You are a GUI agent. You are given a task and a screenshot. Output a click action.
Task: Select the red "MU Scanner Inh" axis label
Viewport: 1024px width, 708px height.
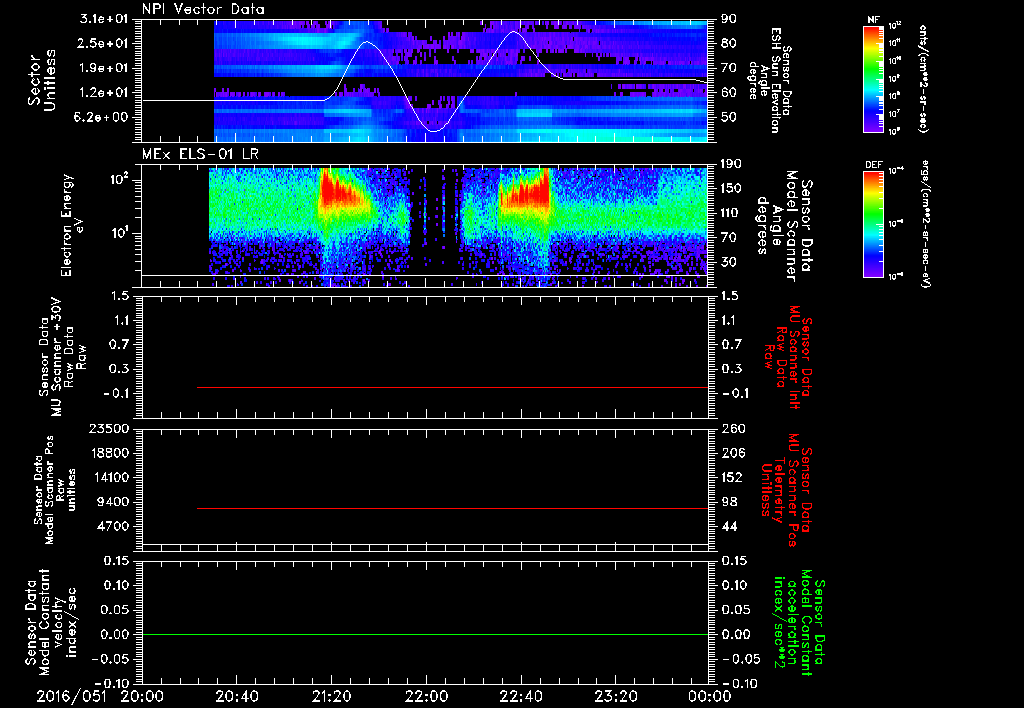click(x=794, y=357)
